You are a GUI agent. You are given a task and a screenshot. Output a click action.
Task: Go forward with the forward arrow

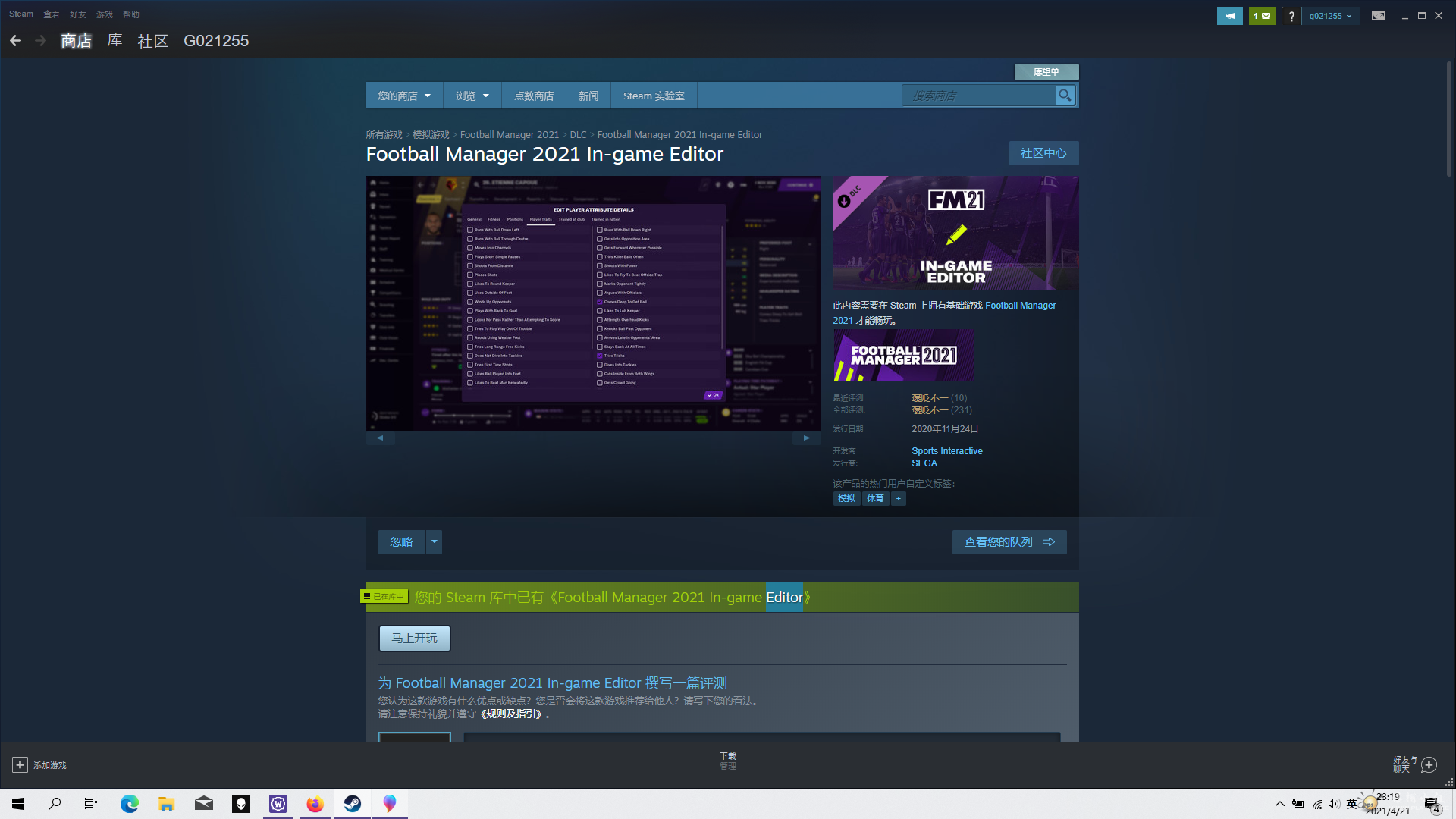[40, 40]
